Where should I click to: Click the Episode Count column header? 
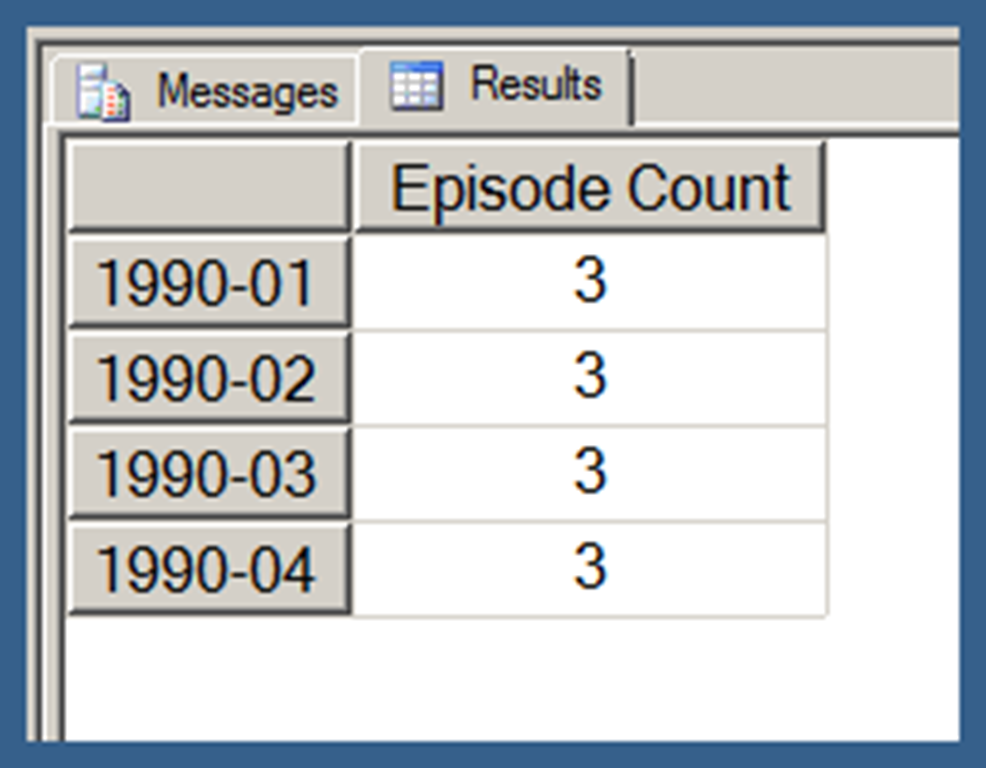pyautogui.click(x=590, y=187)
